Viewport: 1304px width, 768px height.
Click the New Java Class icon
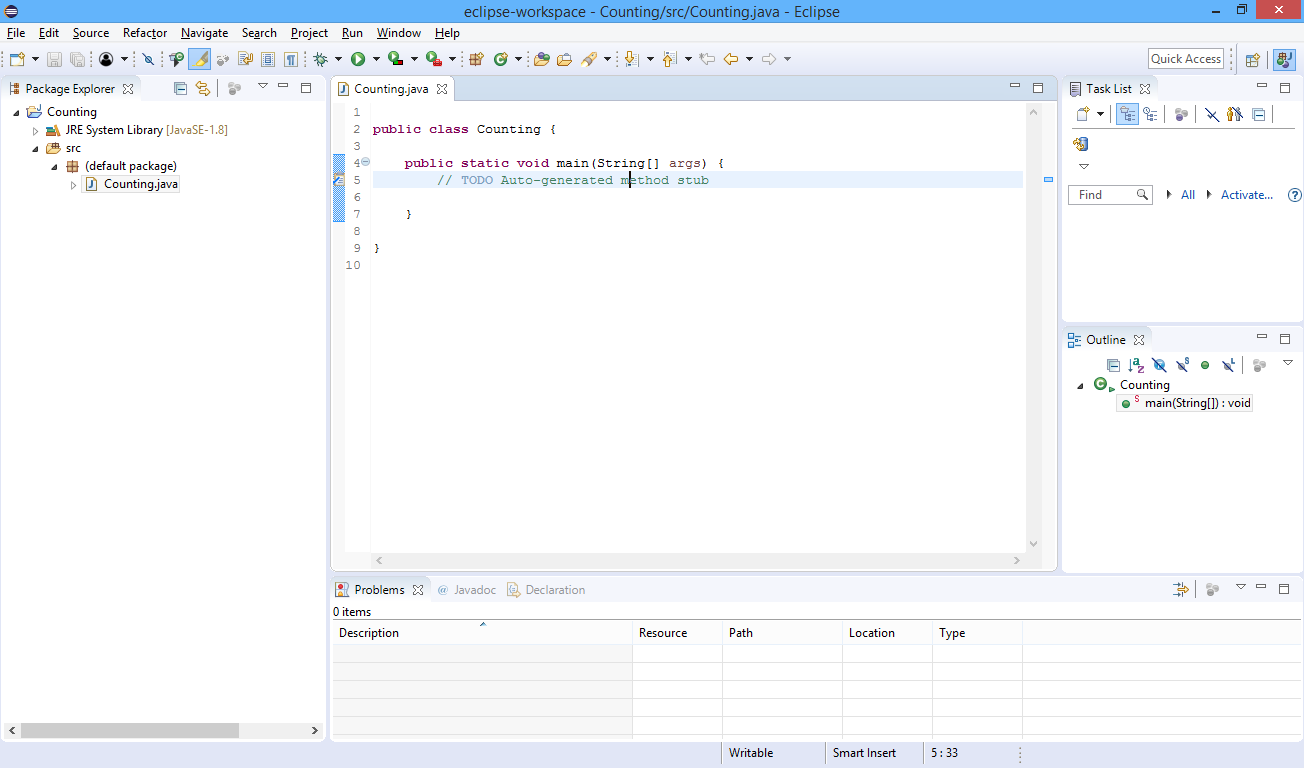[x=502, y=59]
